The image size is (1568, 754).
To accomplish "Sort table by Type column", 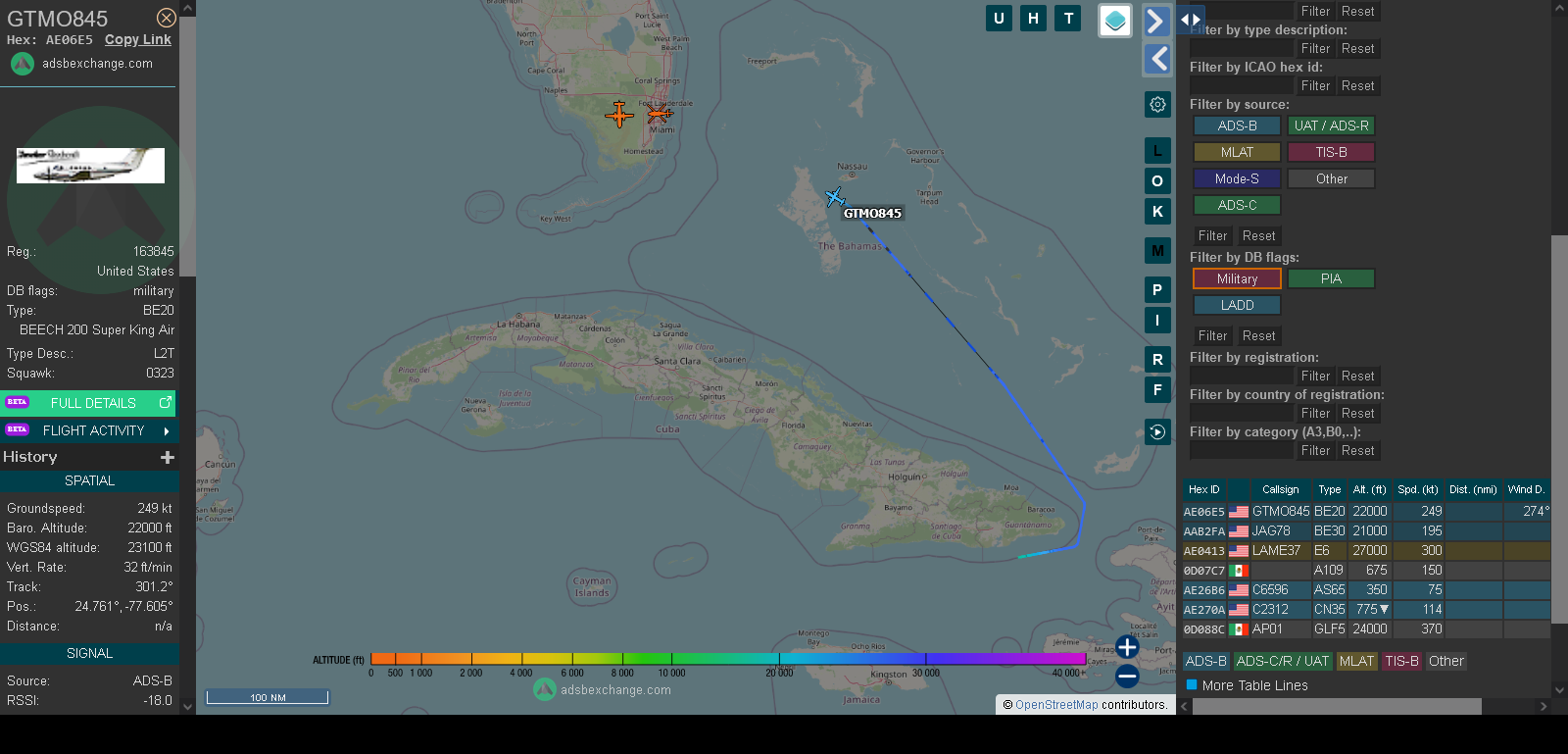I will 1330,489.
